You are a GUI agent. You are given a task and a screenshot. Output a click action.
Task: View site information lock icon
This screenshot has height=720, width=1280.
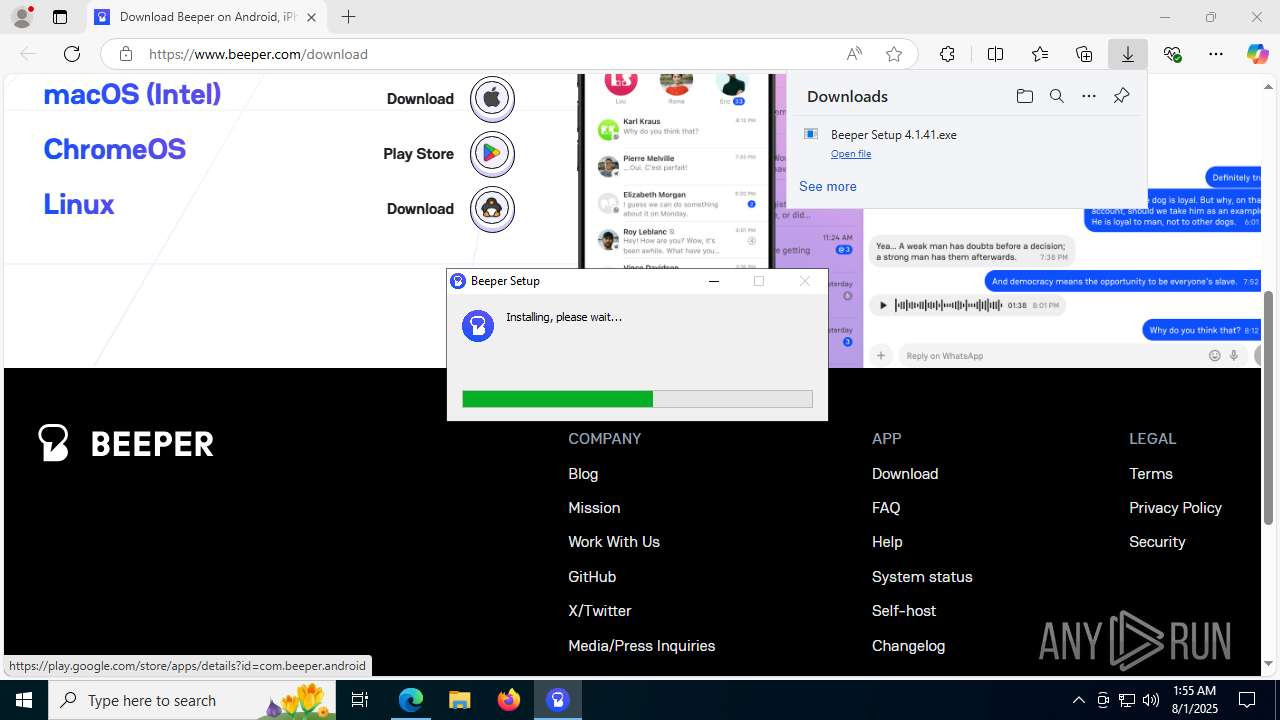(x=125, y=54)
